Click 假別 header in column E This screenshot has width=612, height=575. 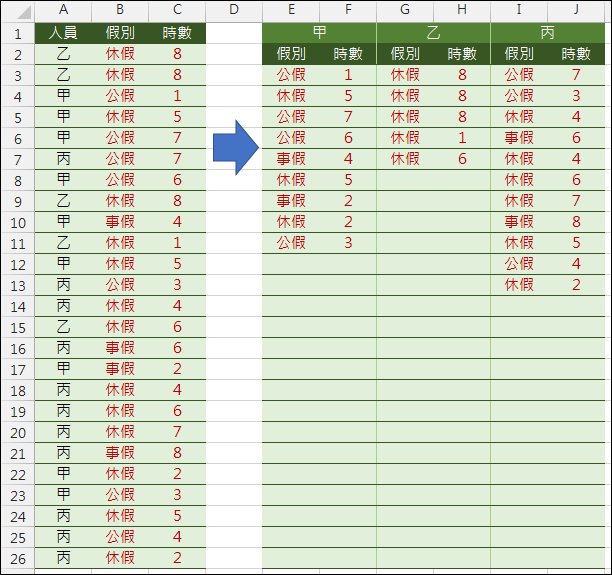[x=291, y=54]
